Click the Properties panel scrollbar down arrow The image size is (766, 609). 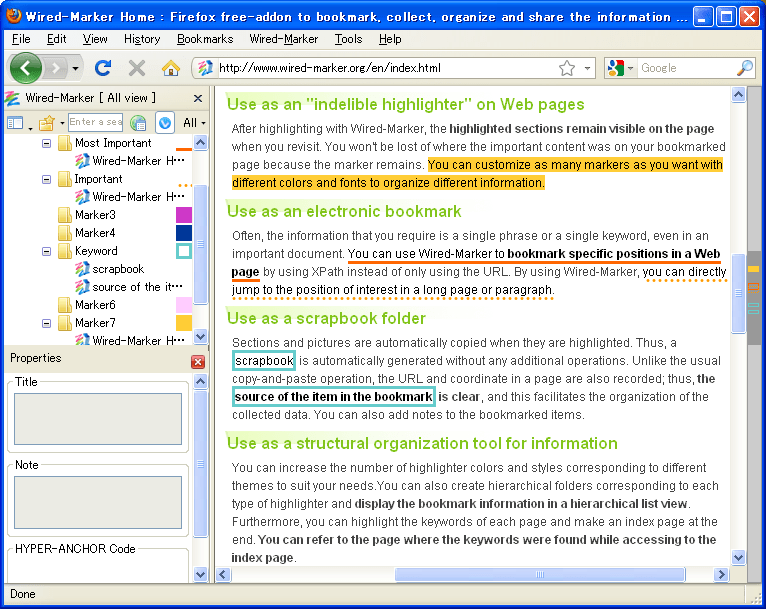coord(200,574)
